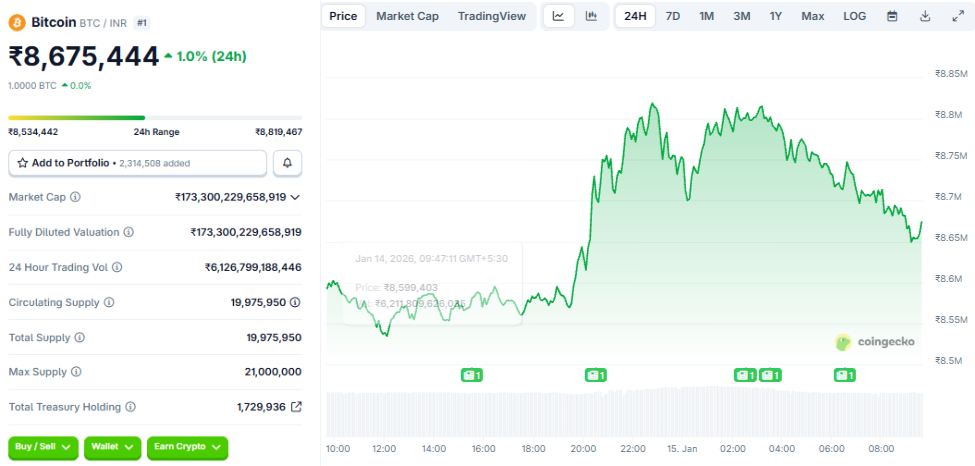Viewport: 975px width, 466px height.
Task: Switch to line chart view icon
Action: click(558, 16)
